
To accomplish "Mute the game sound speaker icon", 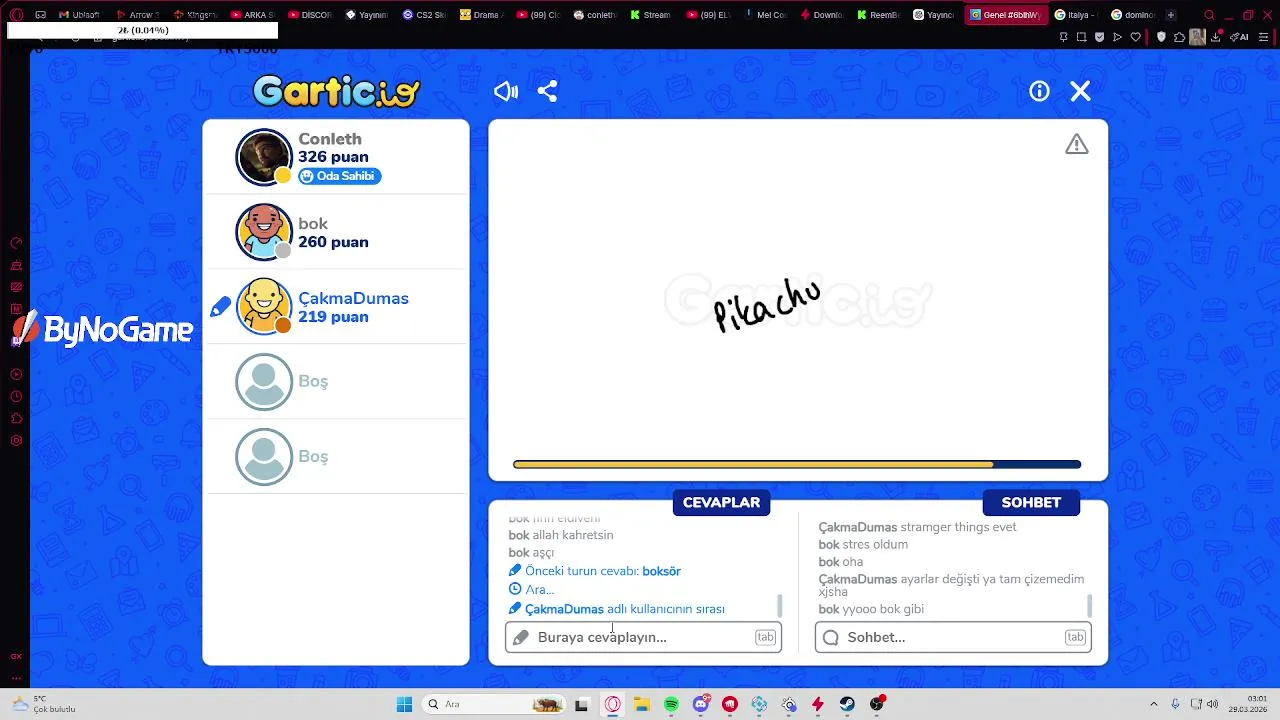I will (x=506, y=91).
